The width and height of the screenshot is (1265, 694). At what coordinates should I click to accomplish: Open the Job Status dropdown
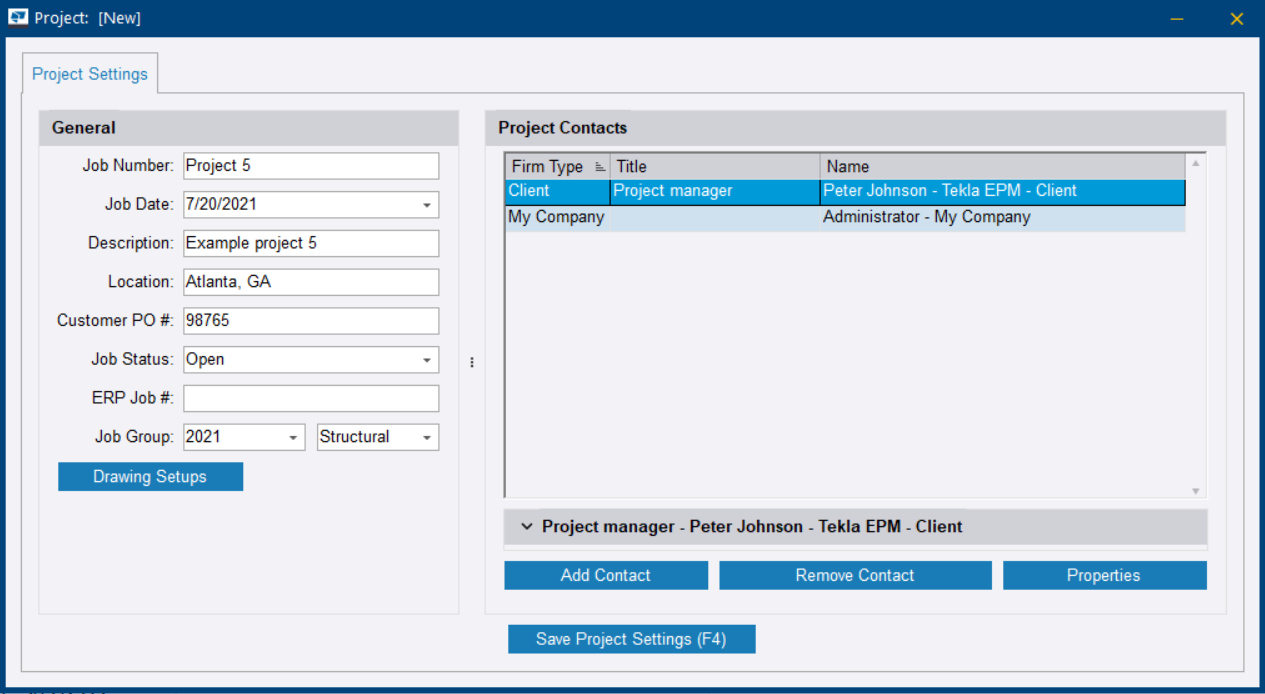click(x=427, y=360)
